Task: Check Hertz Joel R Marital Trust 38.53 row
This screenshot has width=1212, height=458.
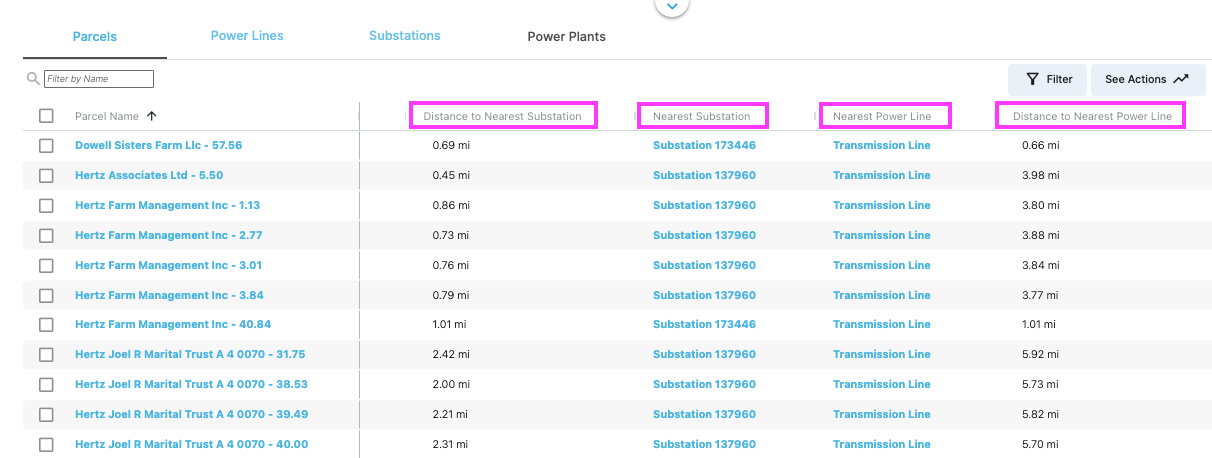Action: (46, 385)
